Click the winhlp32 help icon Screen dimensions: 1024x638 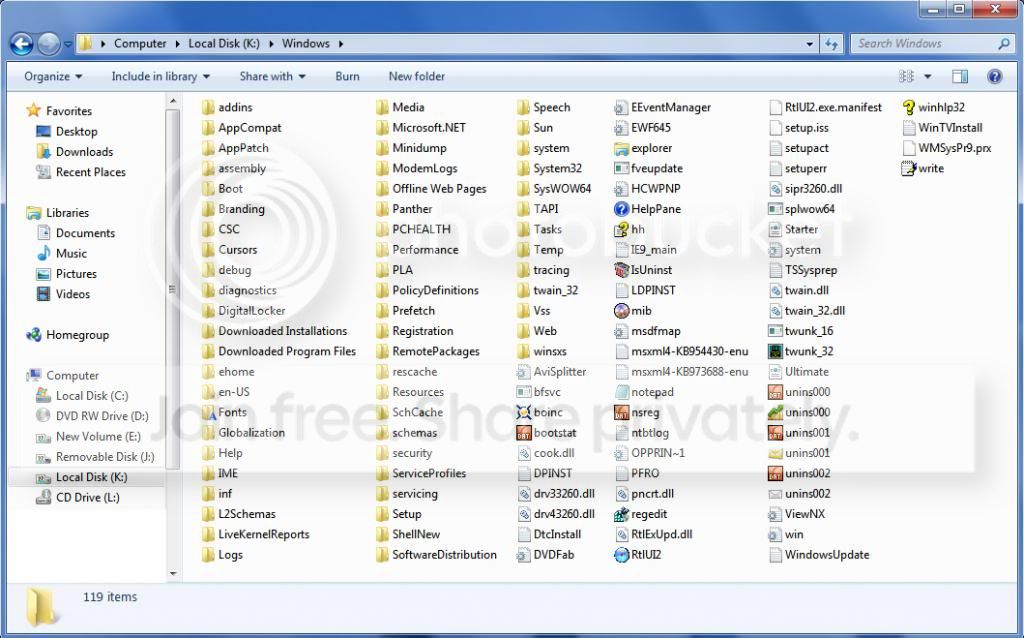(x=908, y=107)
